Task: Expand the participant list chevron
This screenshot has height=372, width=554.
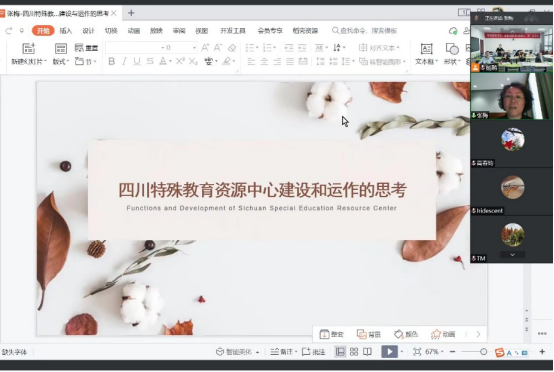Action: click(512, 254)
